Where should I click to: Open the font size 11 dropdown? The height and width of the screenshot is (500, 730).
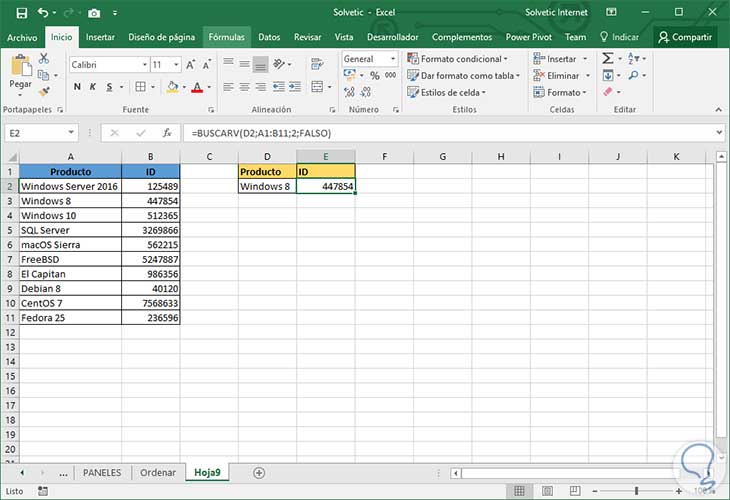[176, 65]
